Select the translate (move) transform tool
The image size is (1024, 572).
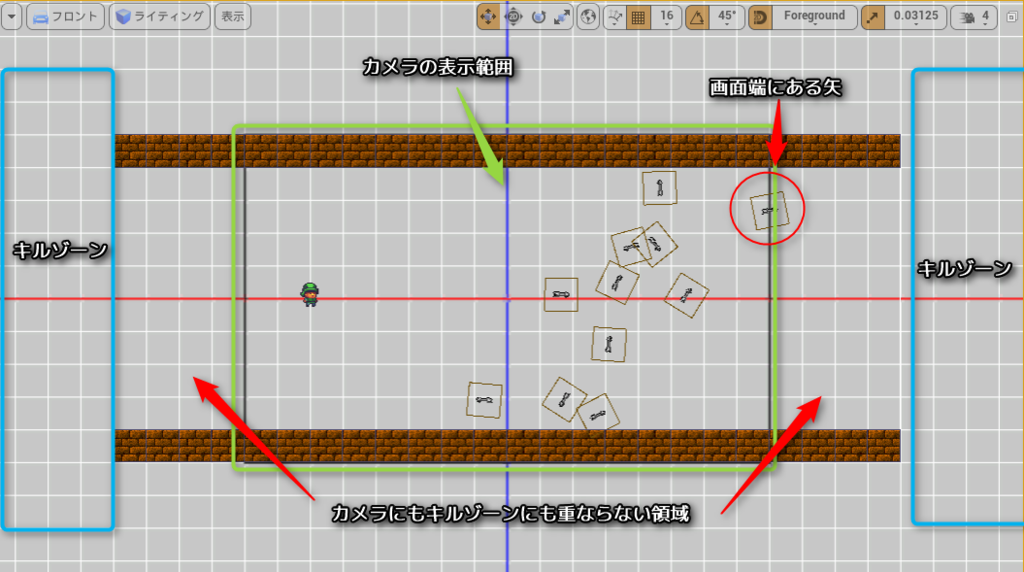[488, 16]
